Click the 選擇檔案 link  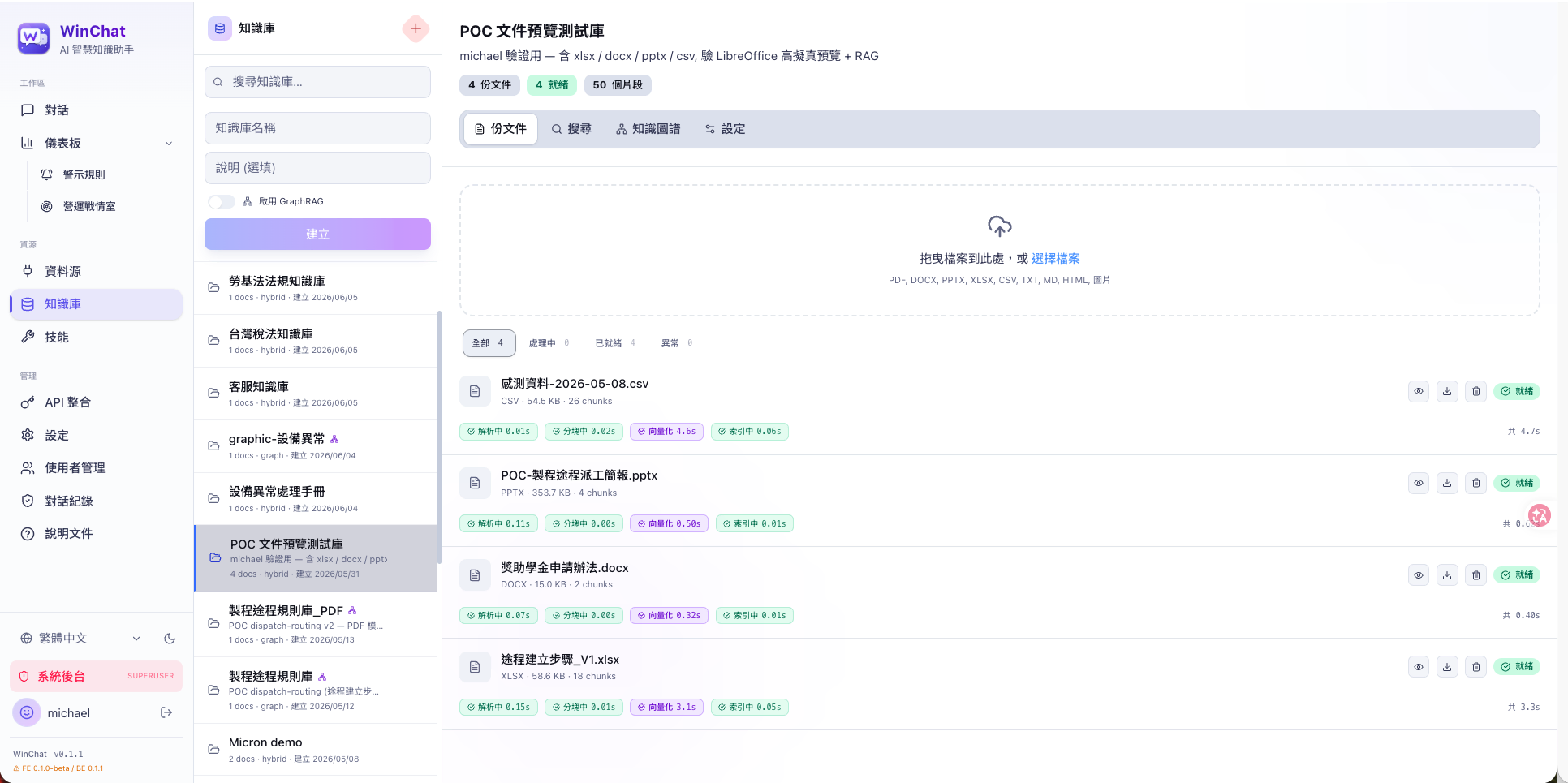tap(1055, 259)
